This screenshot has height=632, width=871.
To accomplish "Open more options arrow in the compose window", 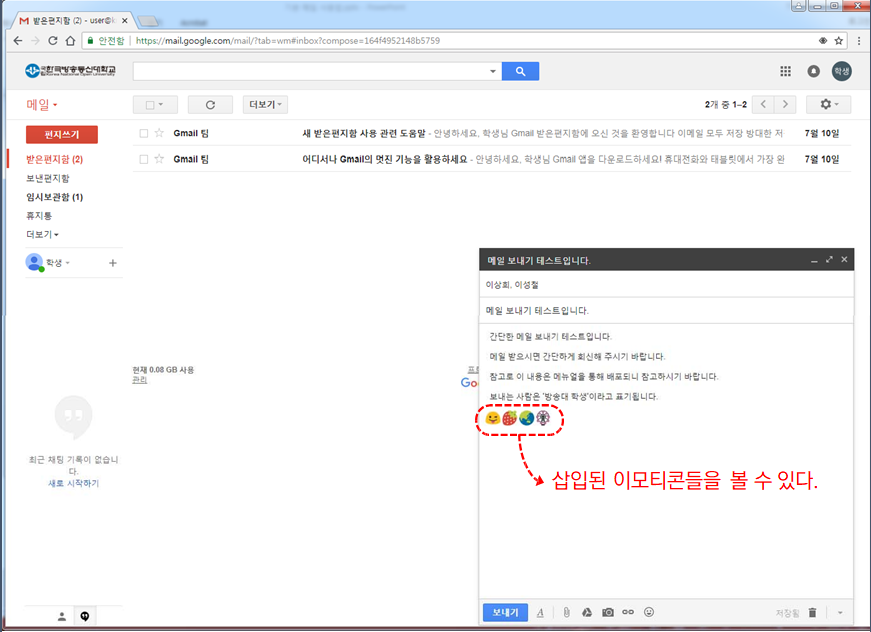I will [840, 613].
